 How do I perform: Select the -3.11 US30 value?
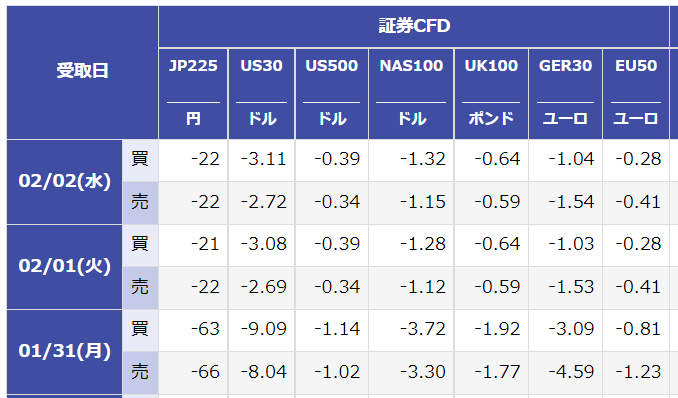pos(262,160)
